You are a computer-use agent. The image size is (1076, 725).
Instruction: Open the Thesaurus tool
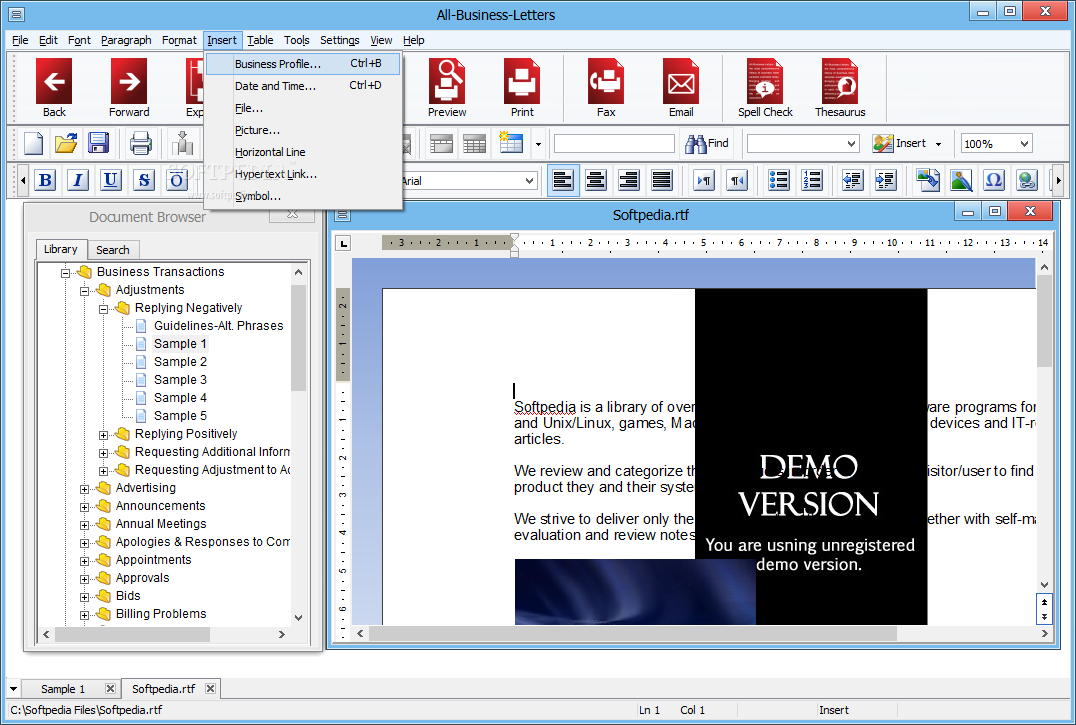(x=840, y=88)
